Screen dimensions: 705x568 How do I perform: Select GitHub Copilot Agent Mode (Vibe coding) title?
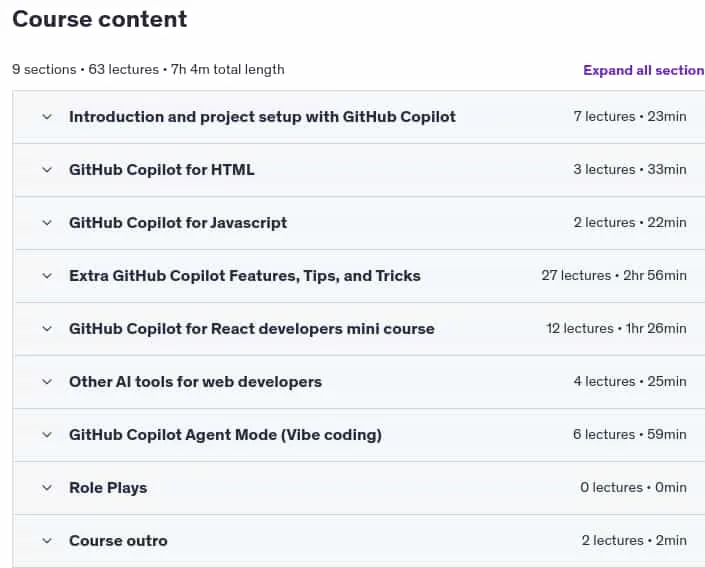(x=226, y=435)
